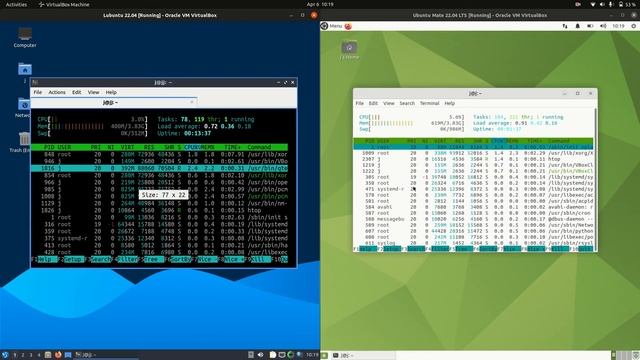
Task: Open File menu in MATE terminal
Action: coord(360,104)
